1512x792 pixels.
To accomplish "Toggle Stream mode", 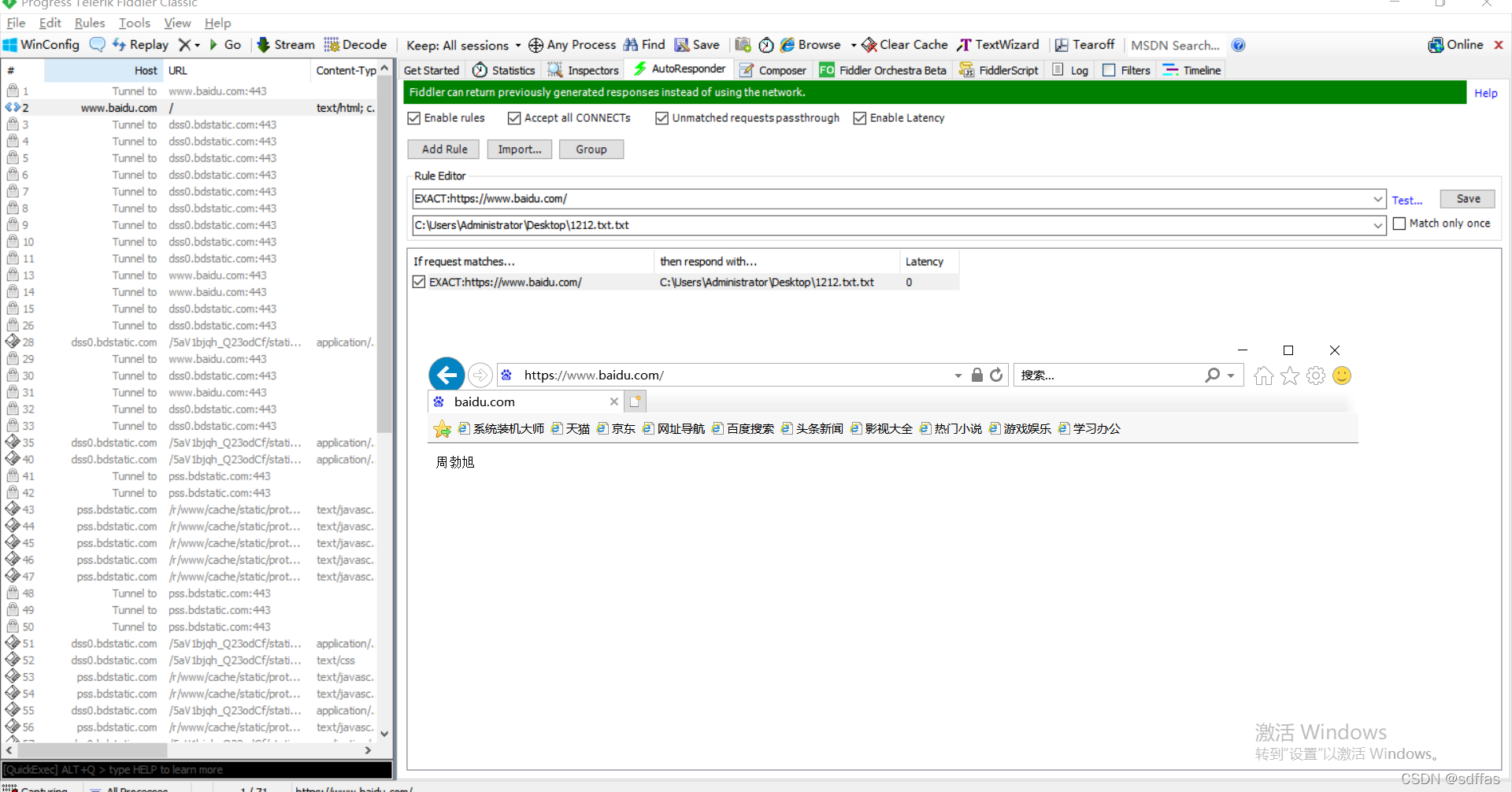I will (x=286, y=45).
